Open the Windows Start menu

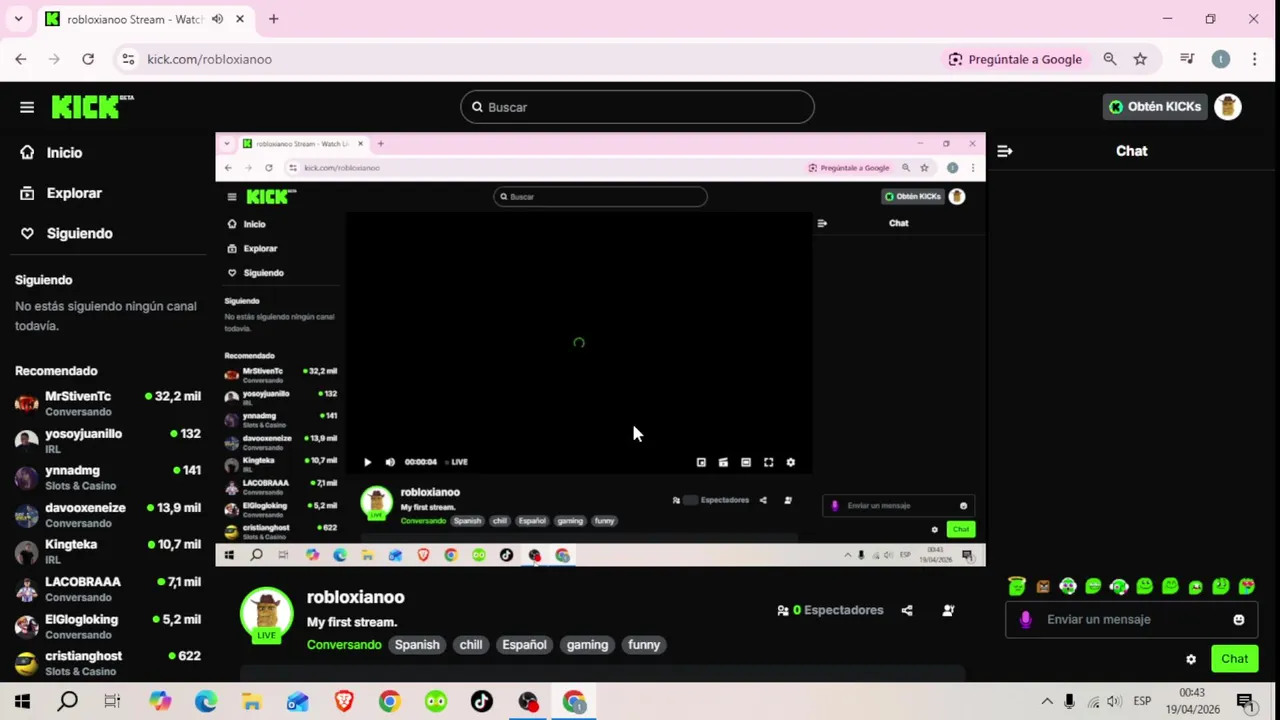point(23,702)
